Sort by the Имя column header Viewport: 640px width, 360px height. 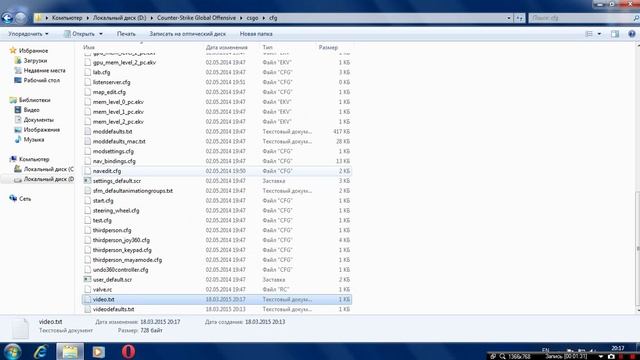89,47
